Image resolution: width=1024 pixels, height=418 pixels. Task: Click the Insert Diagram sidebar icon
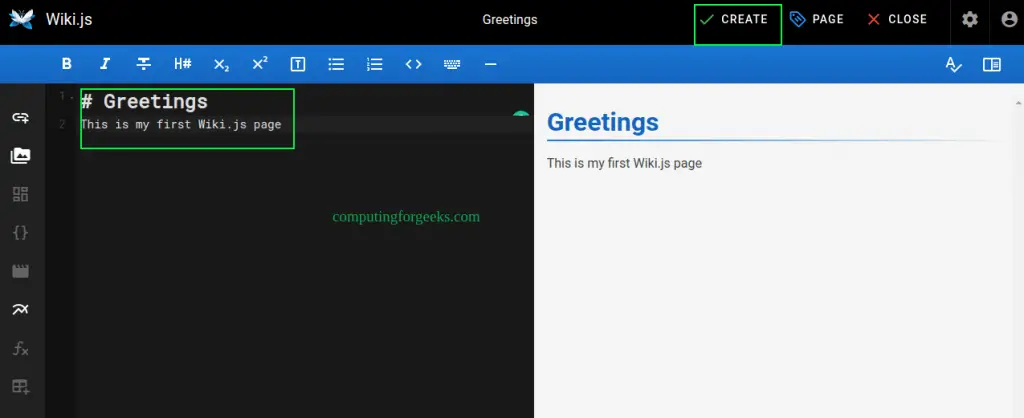click(x=21, y=310)
